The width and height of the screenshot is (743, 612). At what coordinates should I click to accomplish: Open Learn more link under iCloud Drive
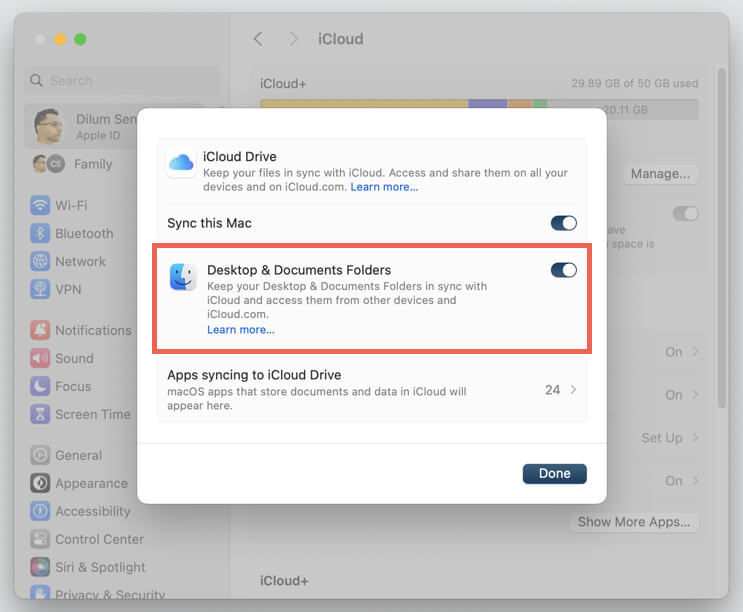[x=384, y=187]
